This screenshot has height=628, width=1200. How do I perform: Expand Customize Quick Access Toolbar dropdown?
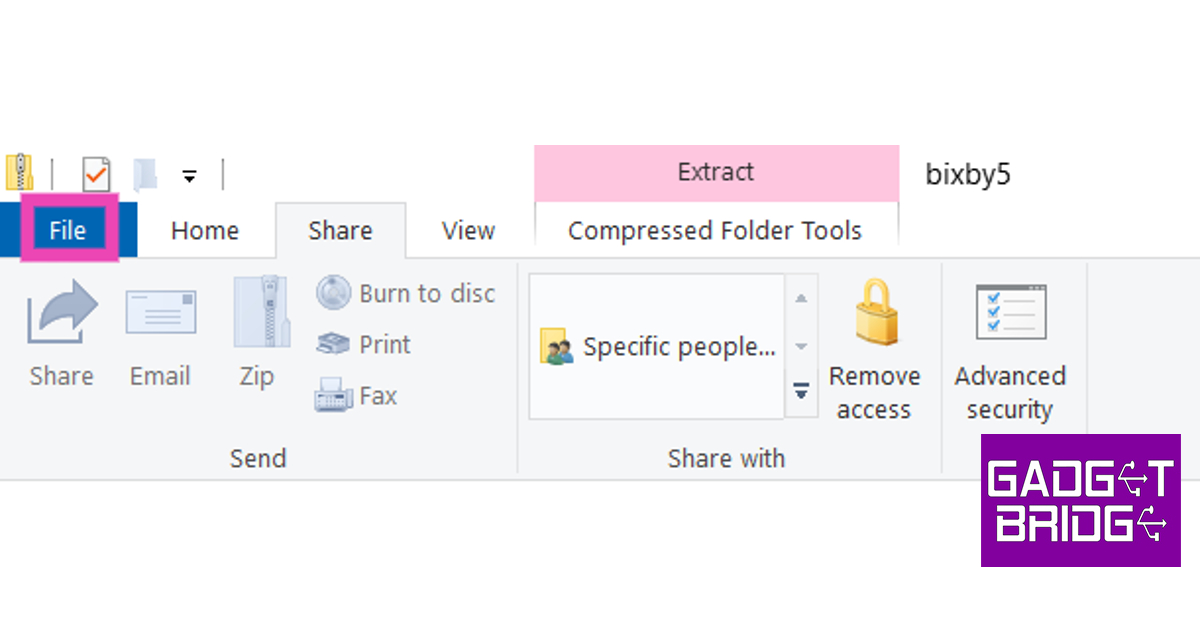[189, 177]
